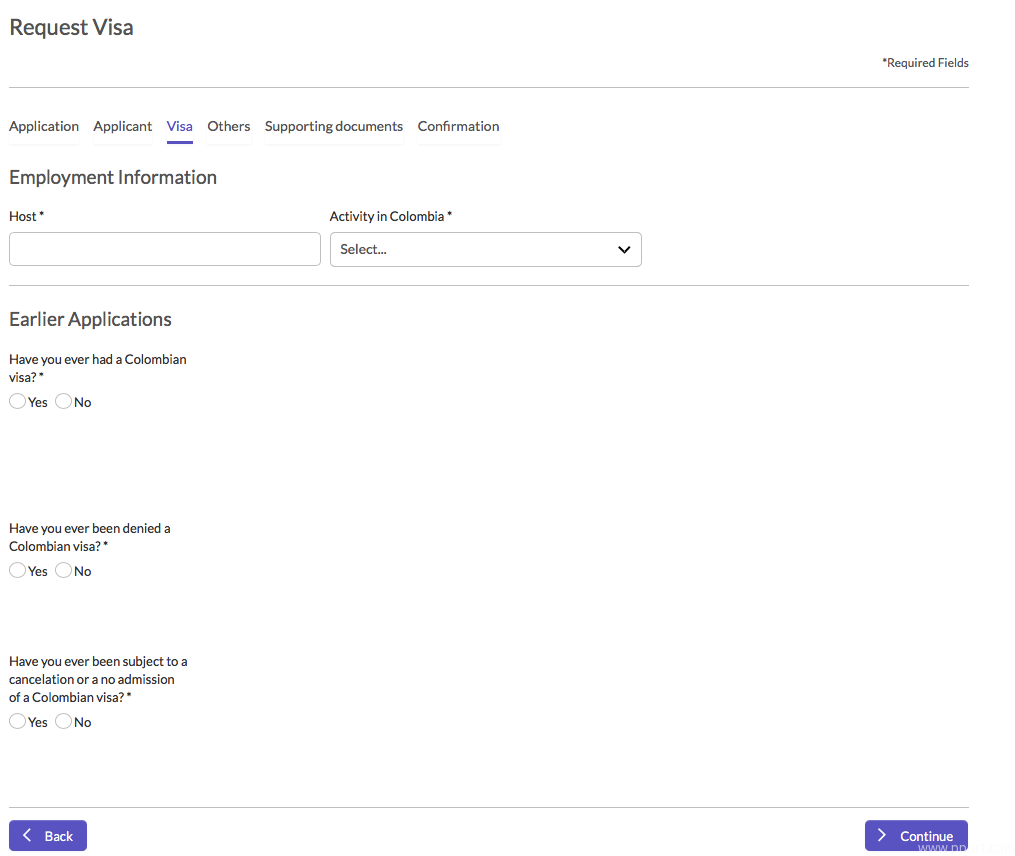Image resolution: width=1015 pixels, height=856 pixels.
Task: Open the Applicant tab
Action: (x=123, y=127)
